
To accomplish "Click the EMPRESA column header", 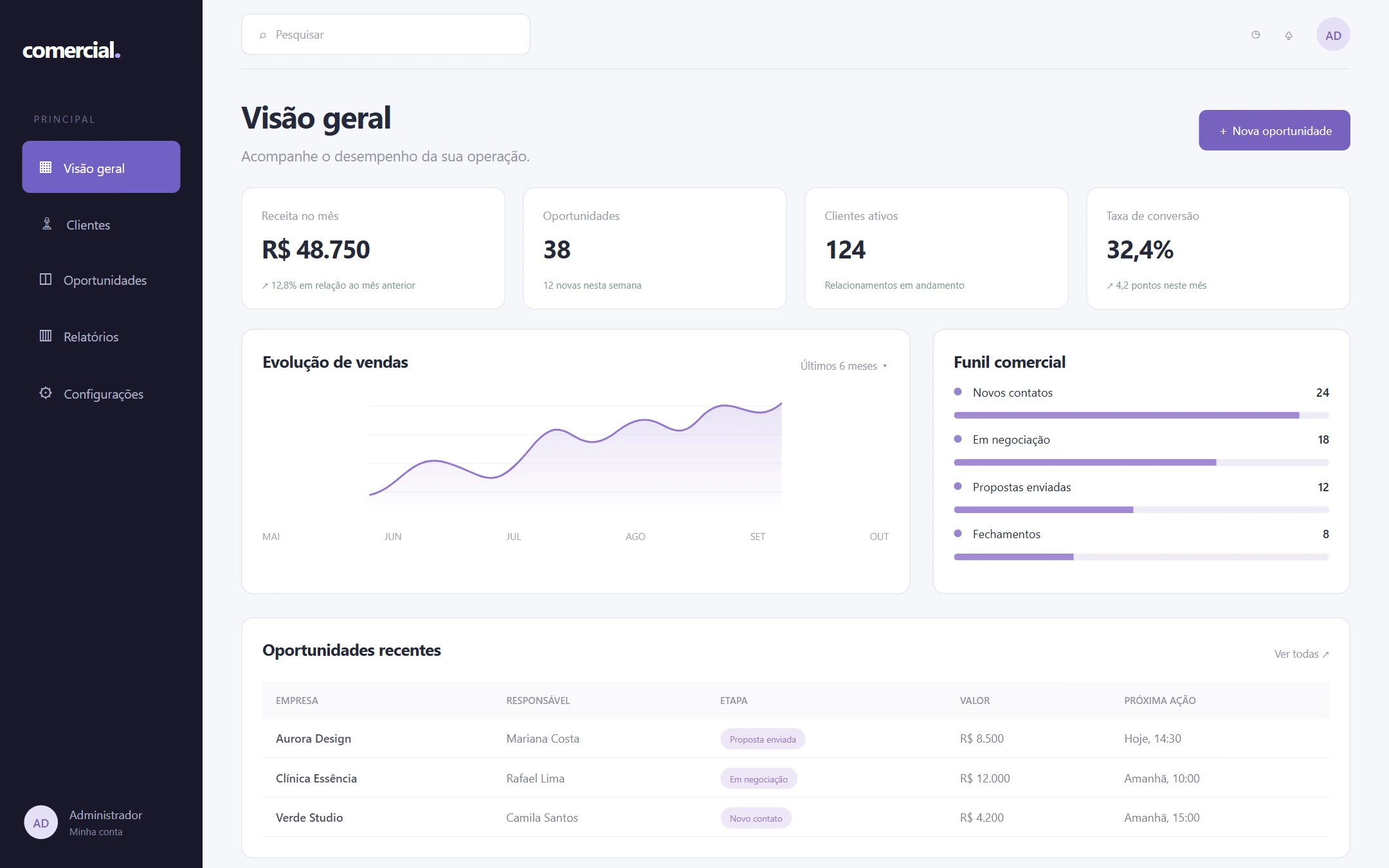I will pyautogui.click(x=296, y=700).
